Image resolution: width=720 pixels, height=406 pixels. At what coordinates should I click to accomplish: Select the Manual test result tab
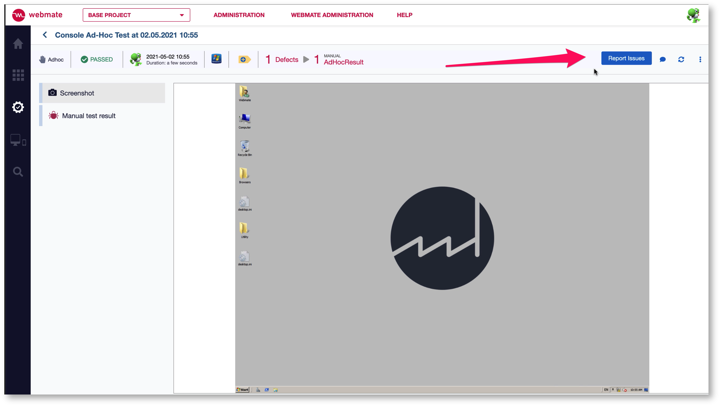pos(102,116)
